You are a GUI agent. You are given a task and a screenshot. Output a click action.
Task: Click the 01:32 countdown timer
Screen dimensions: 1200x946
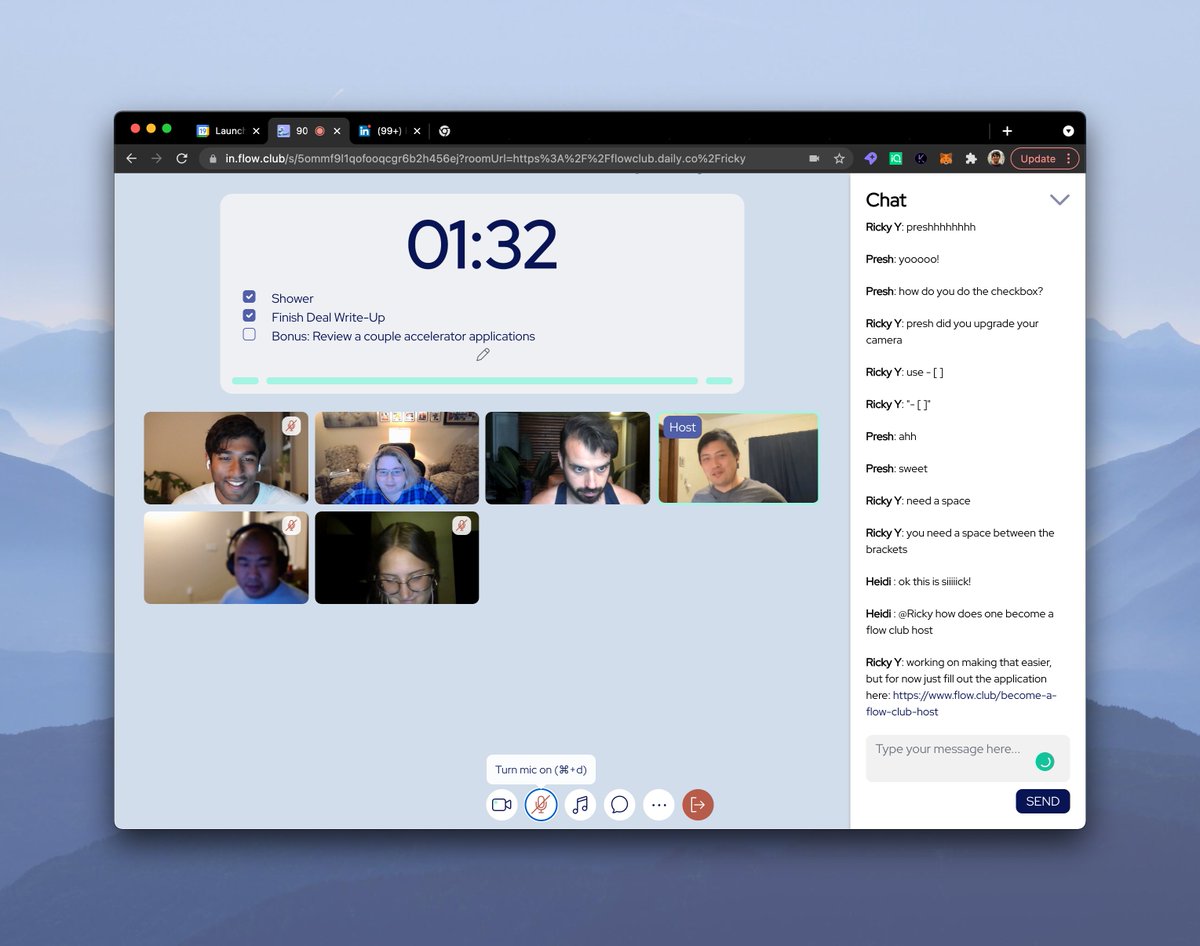pos(482,245)
